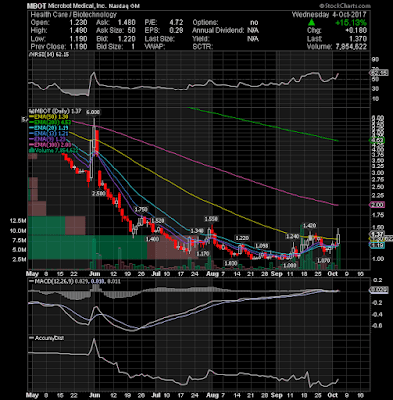The image size is (393, 400).
Task: Click the Ask value 1.480
Action: click(x=127, y=23)
